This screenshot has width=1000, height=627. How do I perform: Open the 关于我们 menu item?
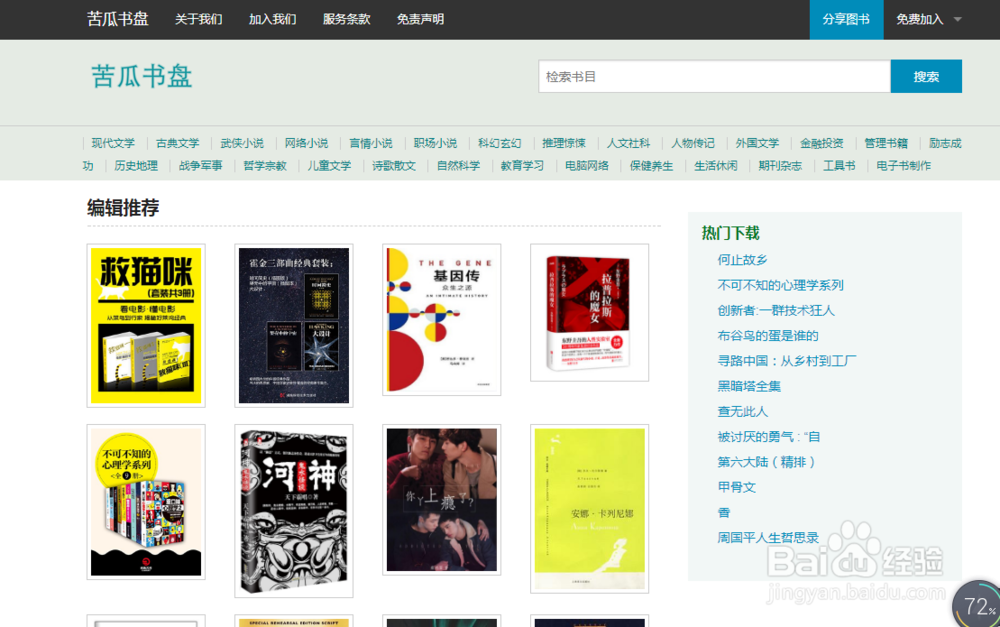tap(199, 19)
